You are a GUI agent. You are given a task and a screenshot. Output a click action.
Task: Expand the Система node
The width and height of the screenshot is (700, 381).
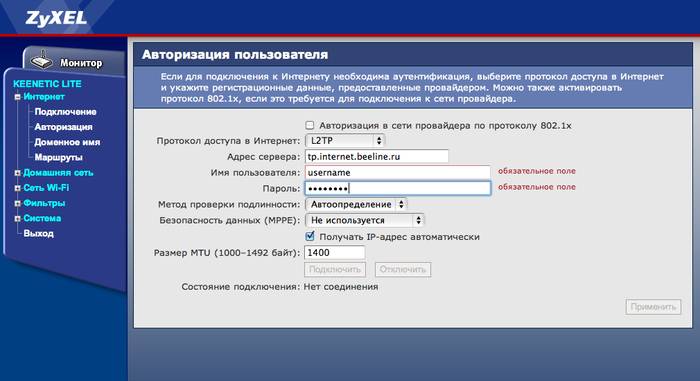pos(17,218)
